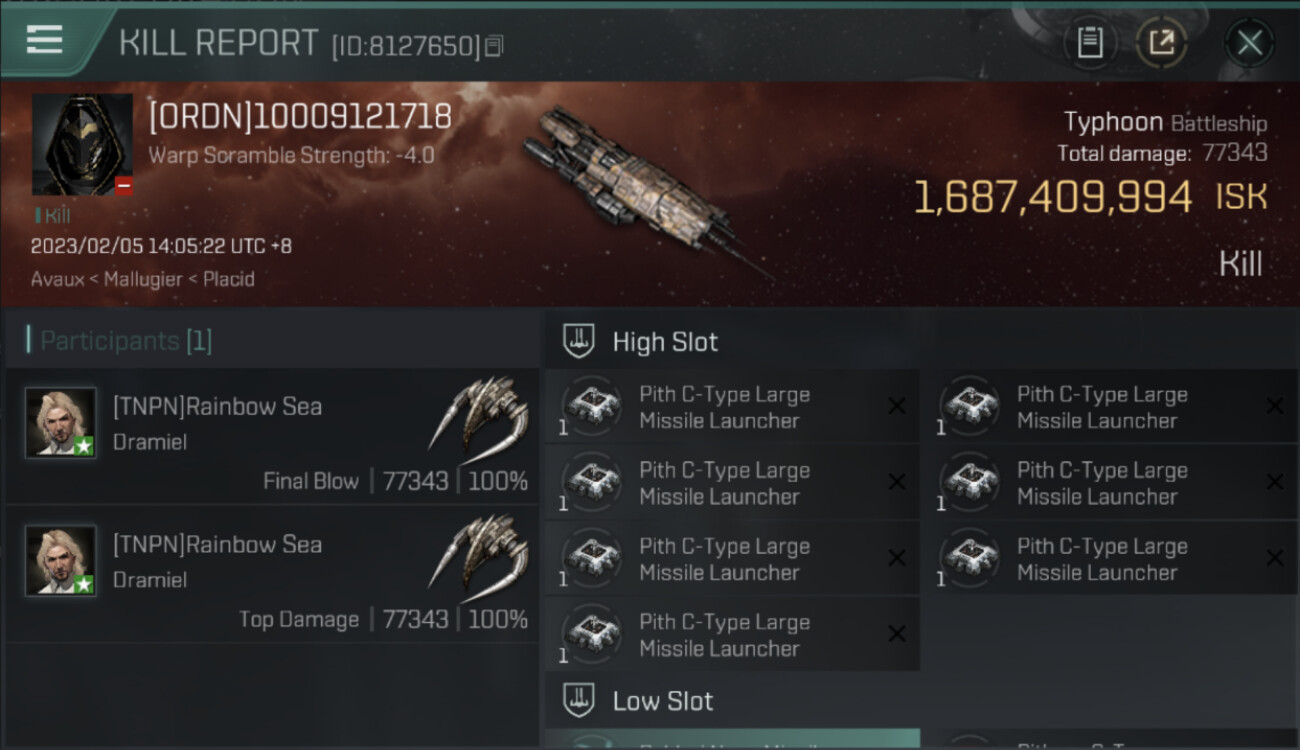The image size is (1300, 750).
Task: Click the Final Blow Dramiel ship icon
Action: pos(479,411)
